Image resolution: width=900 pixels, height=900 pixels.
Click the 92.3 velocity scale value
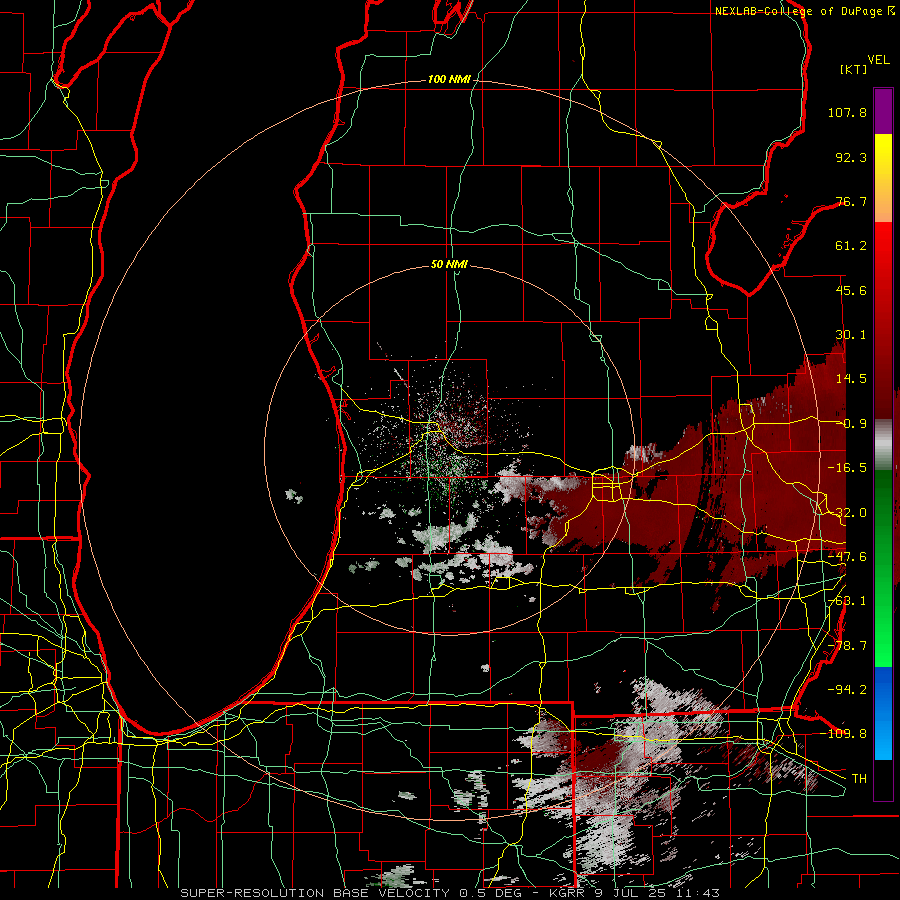(851, 157)
